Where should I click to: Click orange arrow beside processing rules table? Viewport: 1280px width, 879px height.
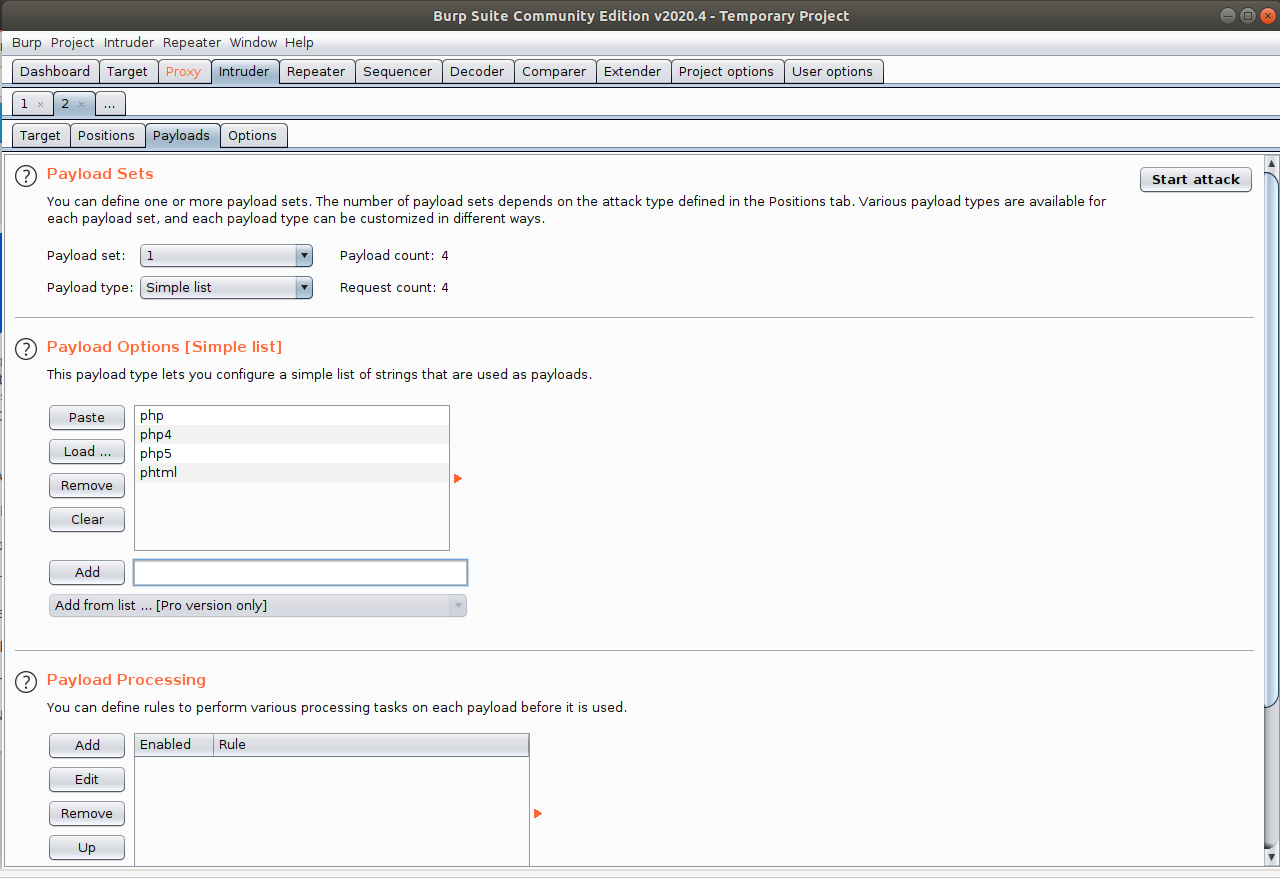pyautogui.click(x=538, y=813)
